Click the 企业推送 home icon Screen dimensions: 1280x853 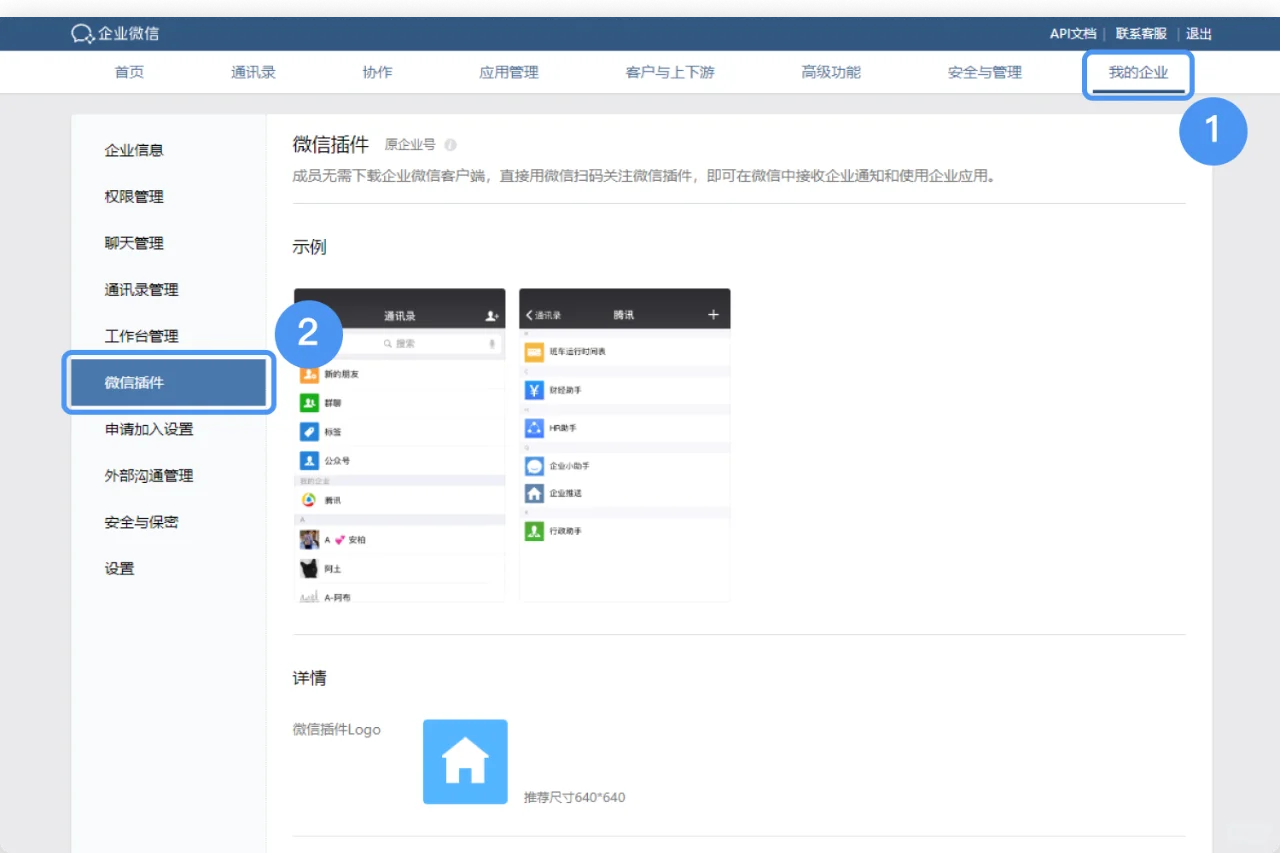pos(533,492)
